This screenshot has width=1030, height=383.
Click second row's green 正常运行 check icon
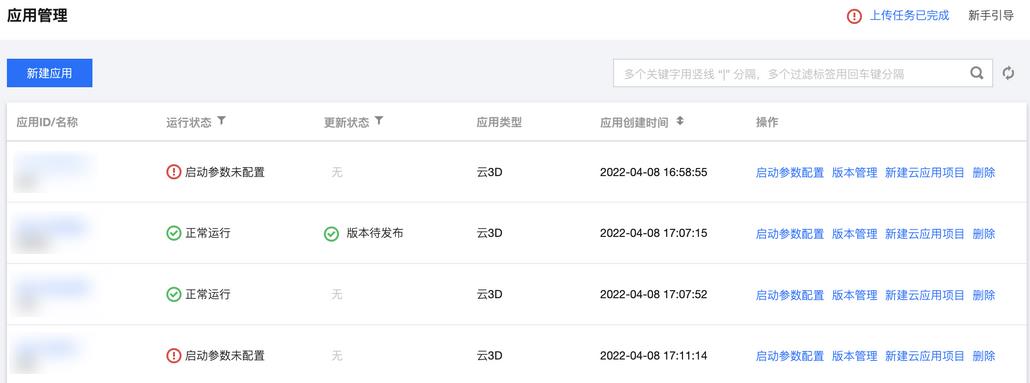[173, 234]
